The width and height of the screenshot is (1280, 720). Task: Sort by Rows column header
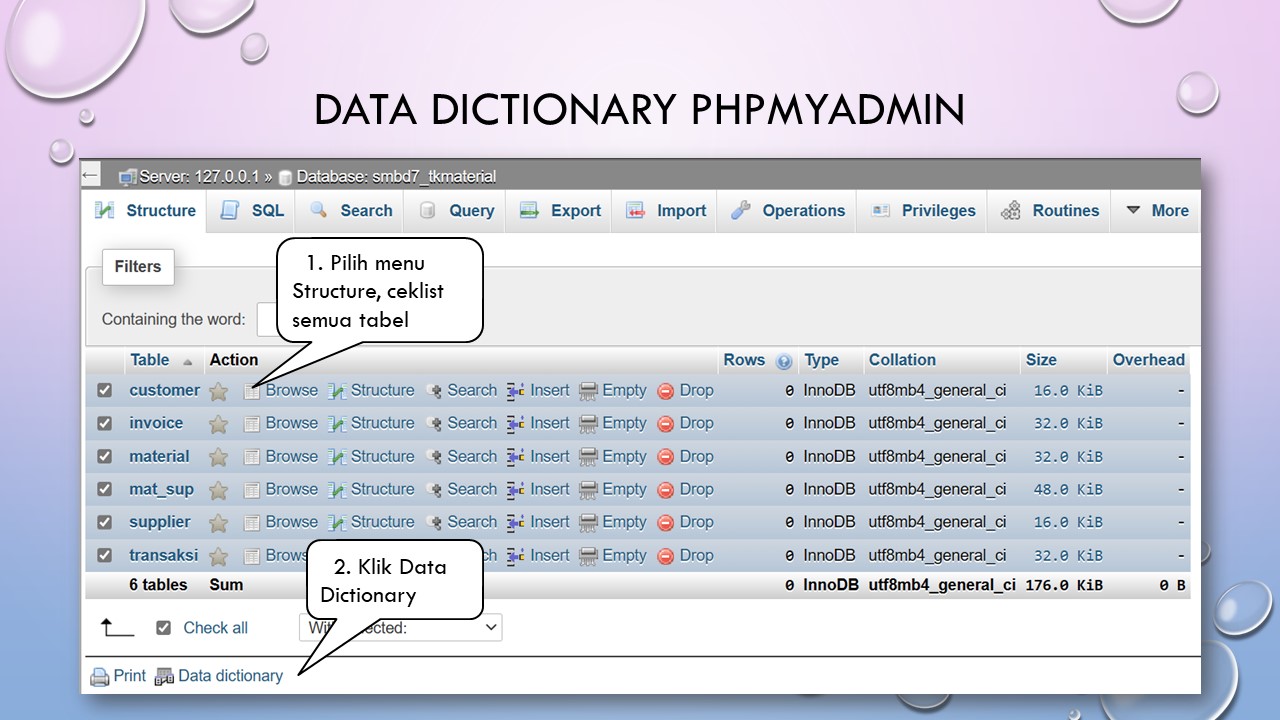(x=744, y=360)
